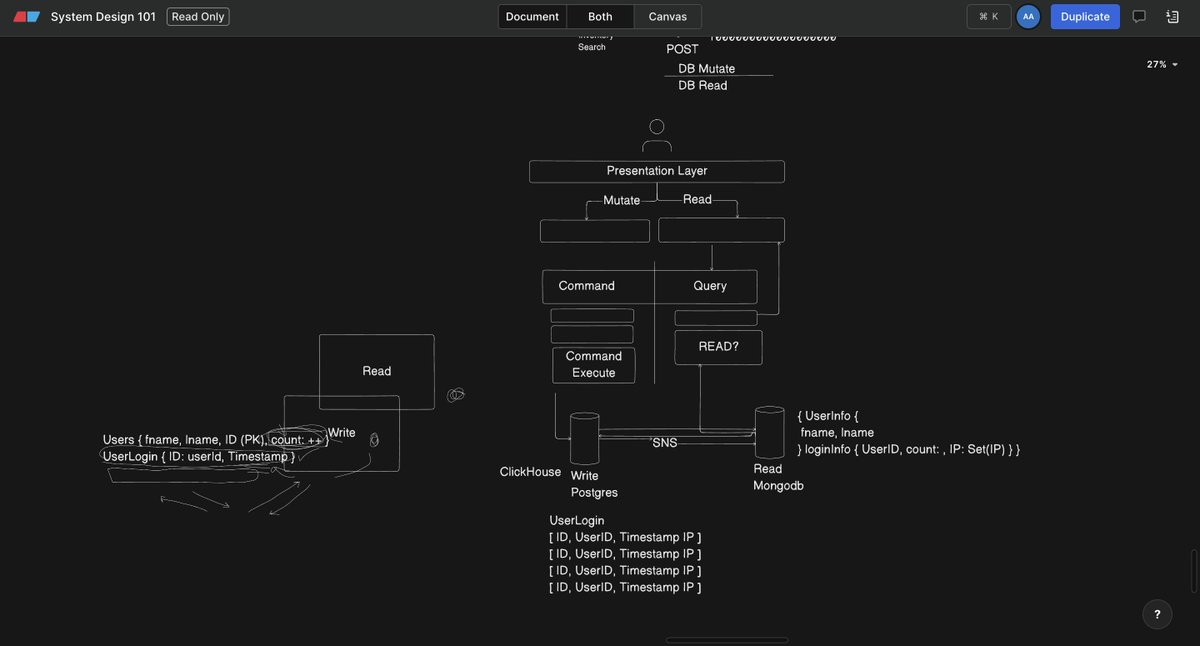The width and height of the screenshot is (1200, 646).
Task: Select the empty box under Read arrow
Action: 721,230
